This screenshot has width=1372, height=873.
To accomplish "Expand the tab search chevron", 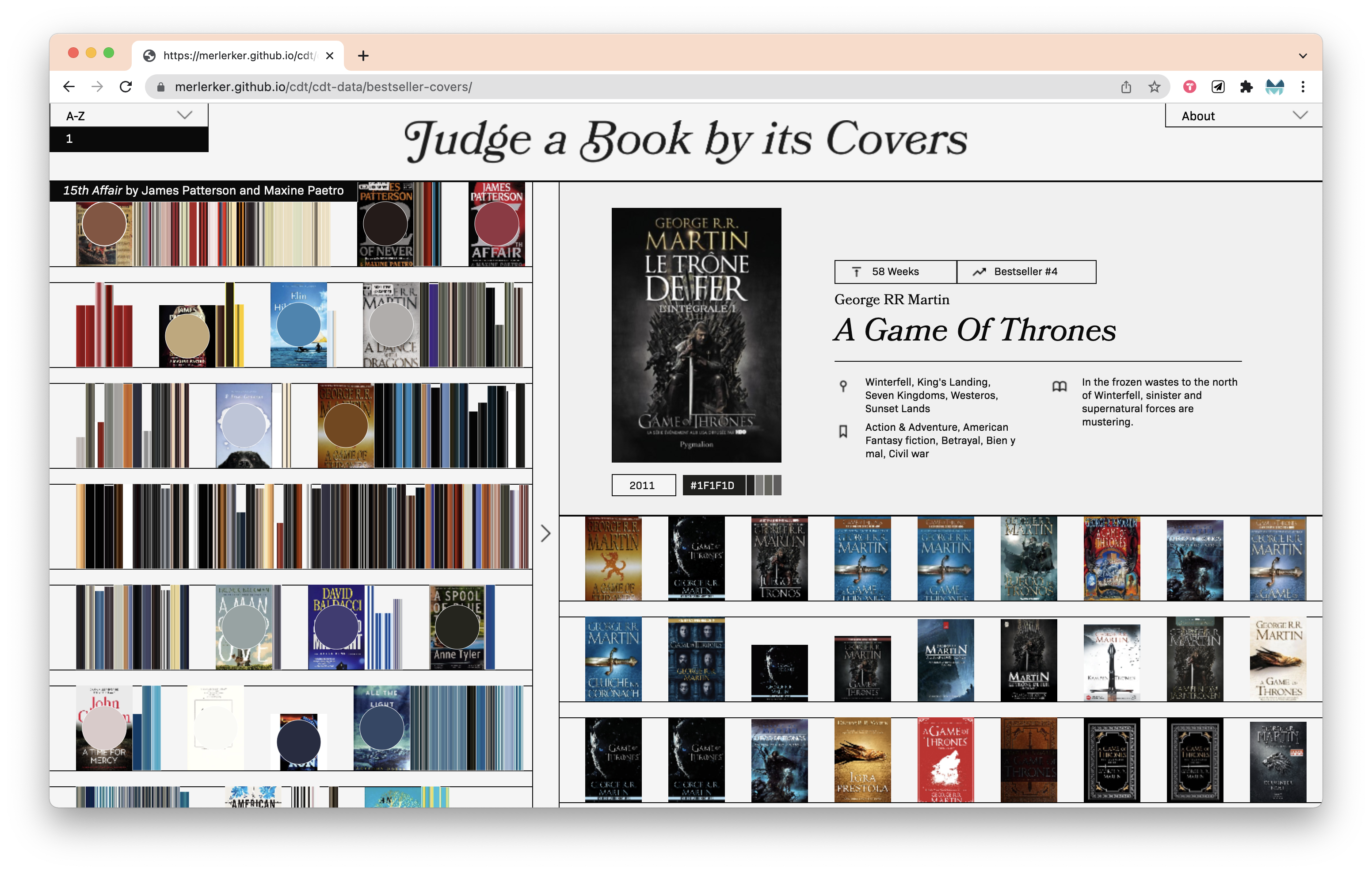I will coord(1303,55).
